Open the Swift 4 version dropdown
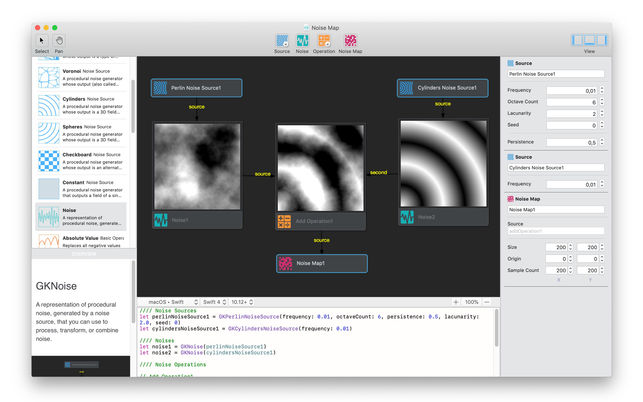The image size is (643, 402). 214,302
